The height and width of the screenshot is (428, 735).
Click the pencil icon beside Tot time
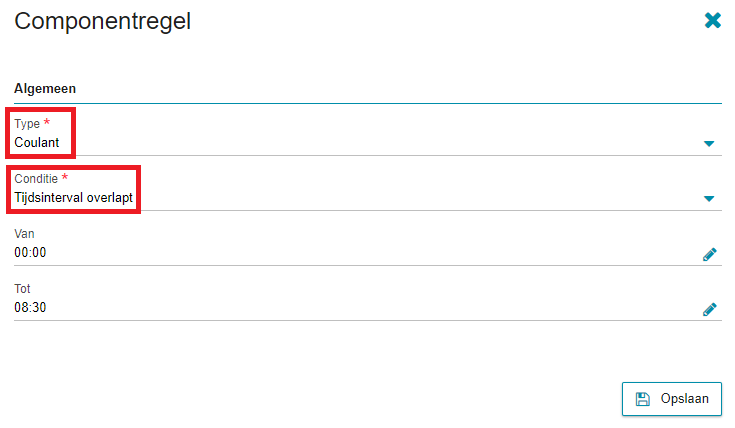[710, 309]
